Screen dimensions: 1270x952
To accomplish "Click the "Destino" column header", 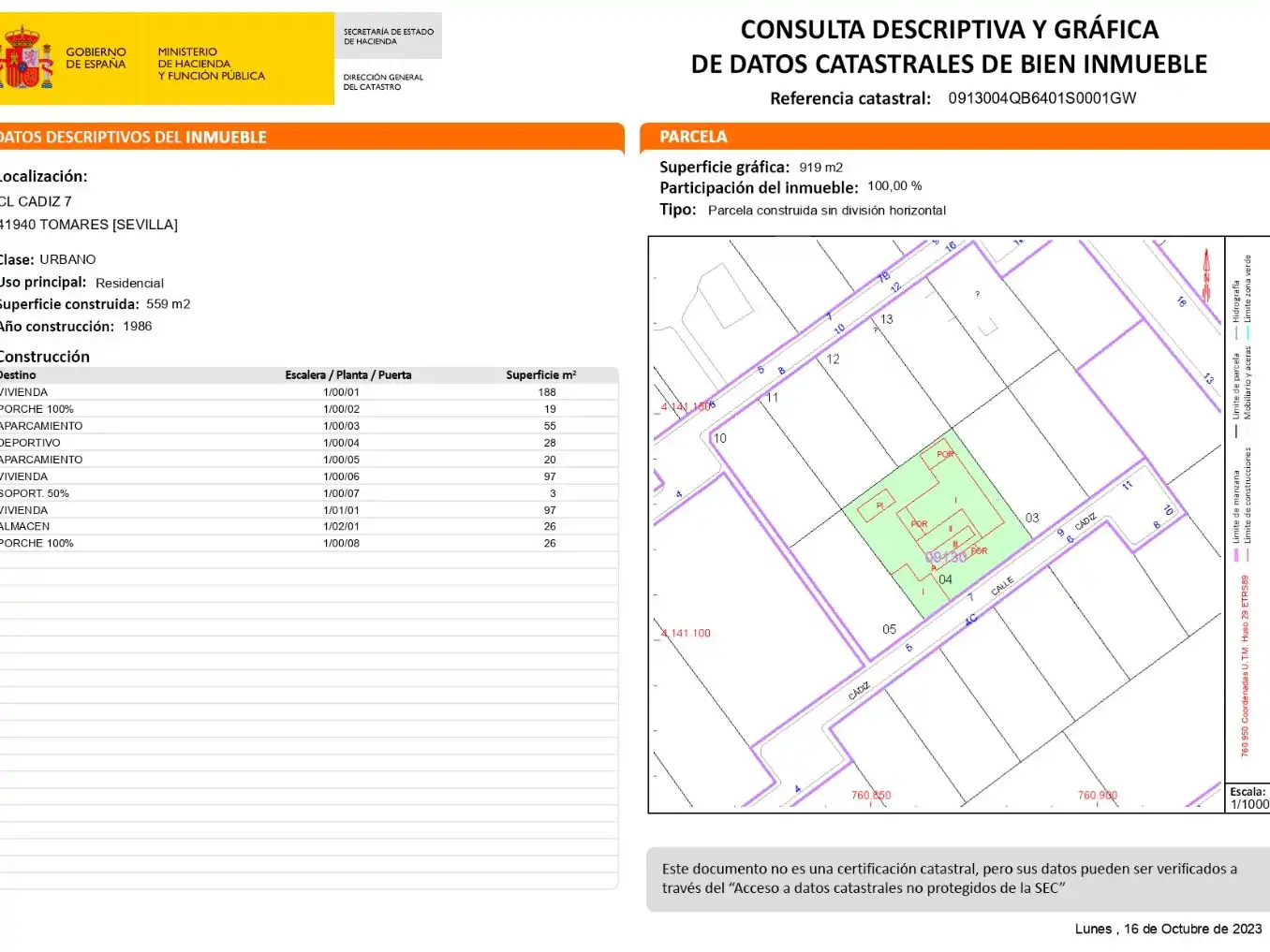I will [x=18, y=375].
